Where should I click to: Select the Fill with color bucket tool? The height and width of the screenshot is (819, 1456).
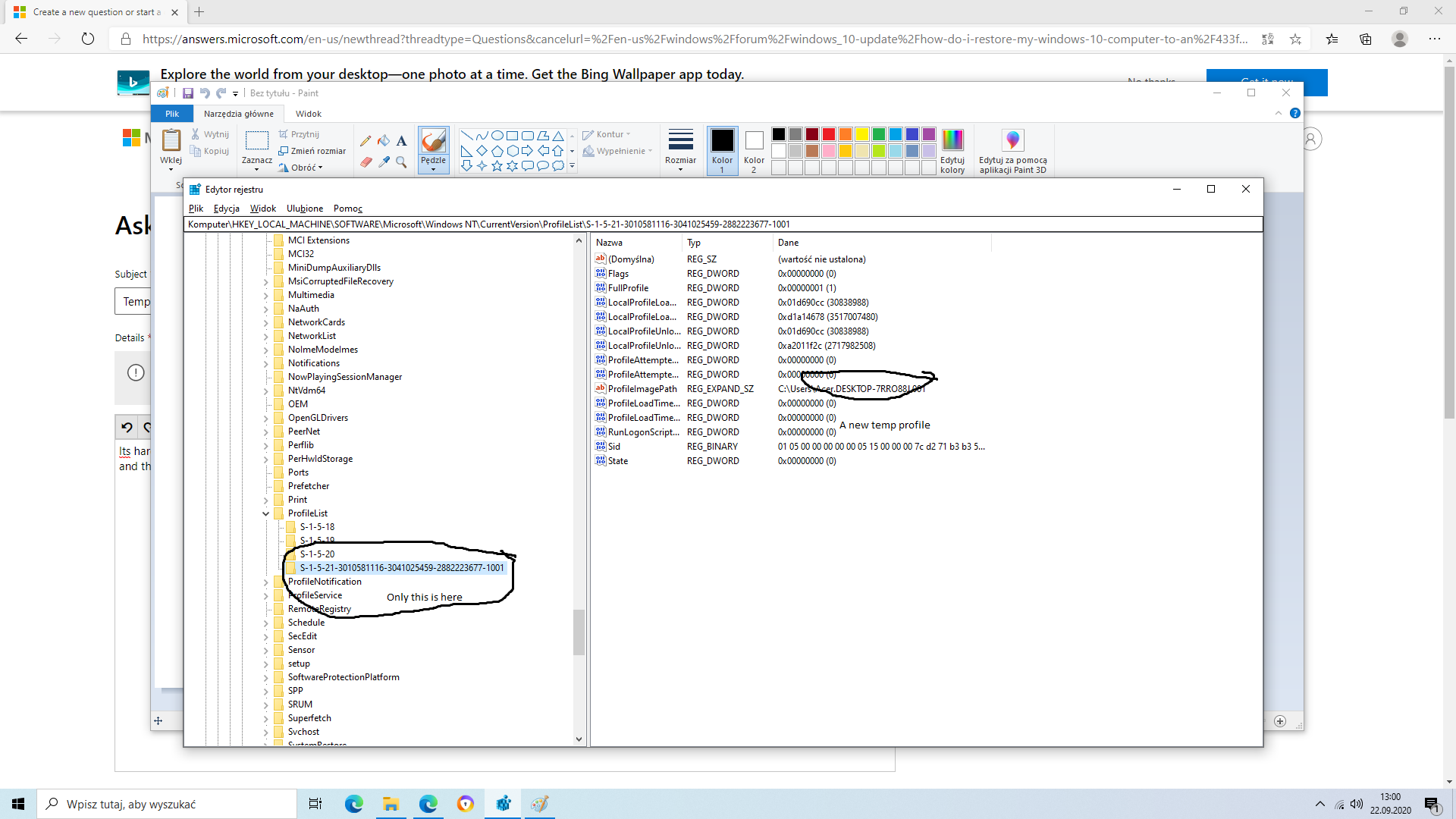point(384,141)
